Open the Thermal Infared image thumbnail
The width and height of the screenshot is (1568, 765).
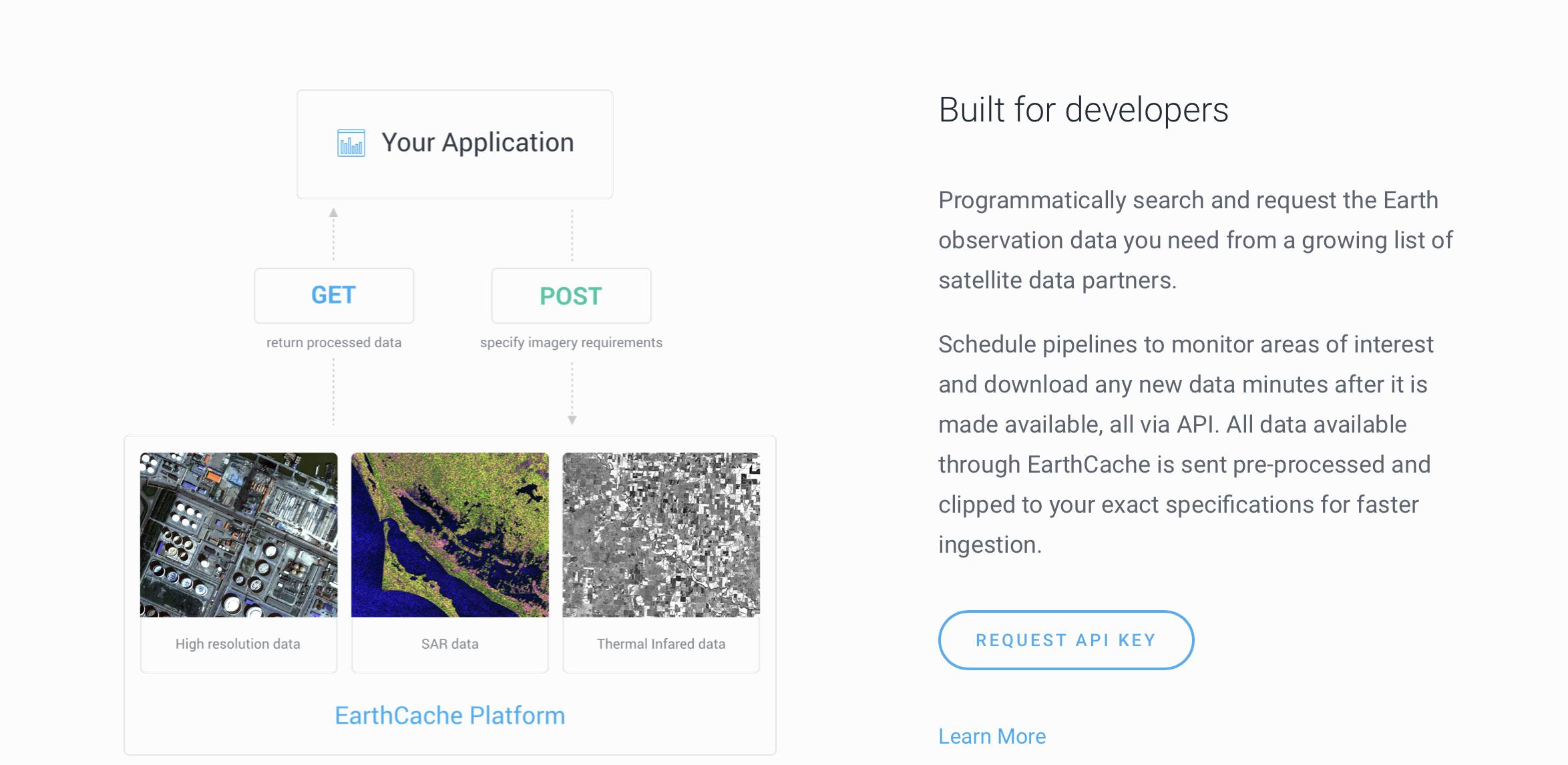point(661,535)
